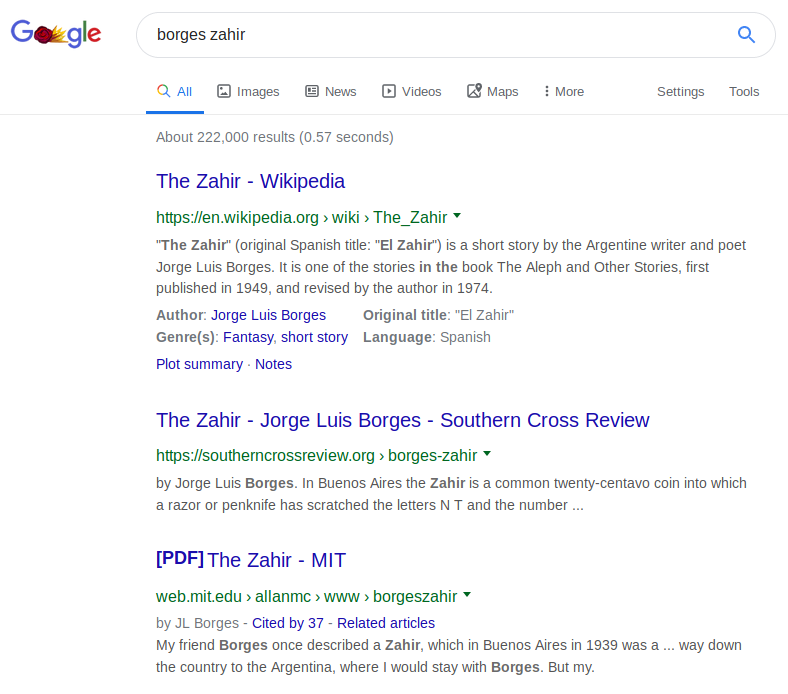Click the en.wikipedia.org URL line

pos(302,217)
